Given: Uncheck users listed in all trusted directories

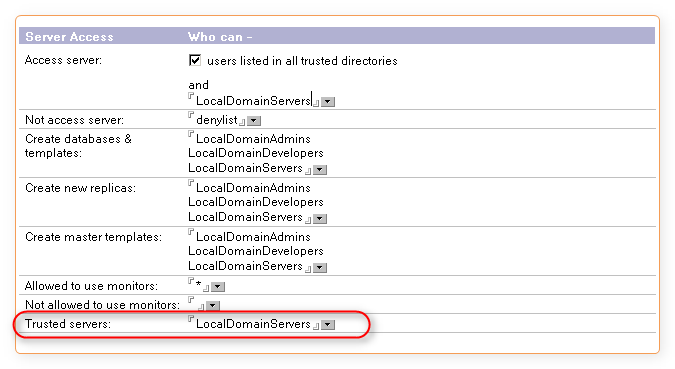Looking at the screenshot, I should pyautogui.click(x=195, y=60).
